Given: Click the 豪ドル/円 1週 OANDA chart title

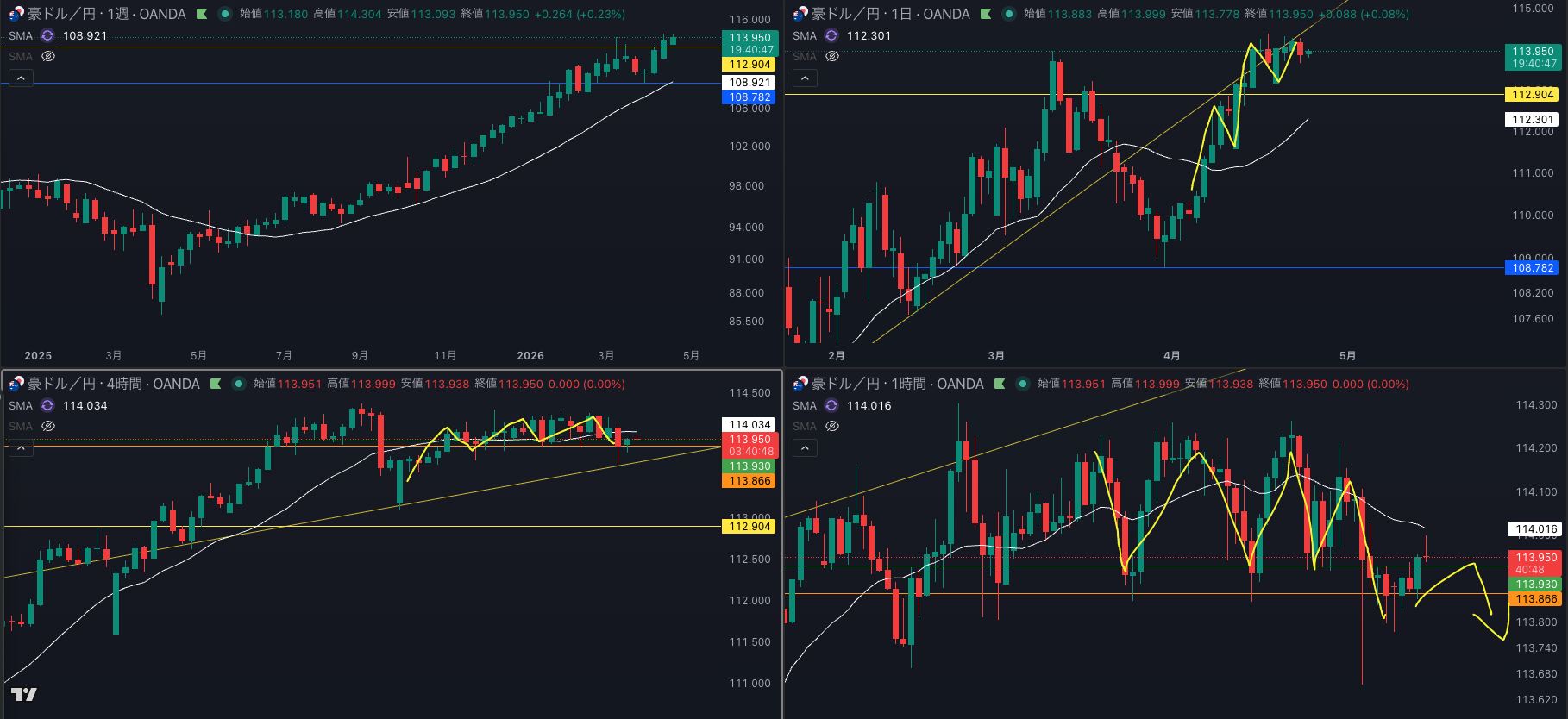Looking at the screenshot, I should [107, 14].
